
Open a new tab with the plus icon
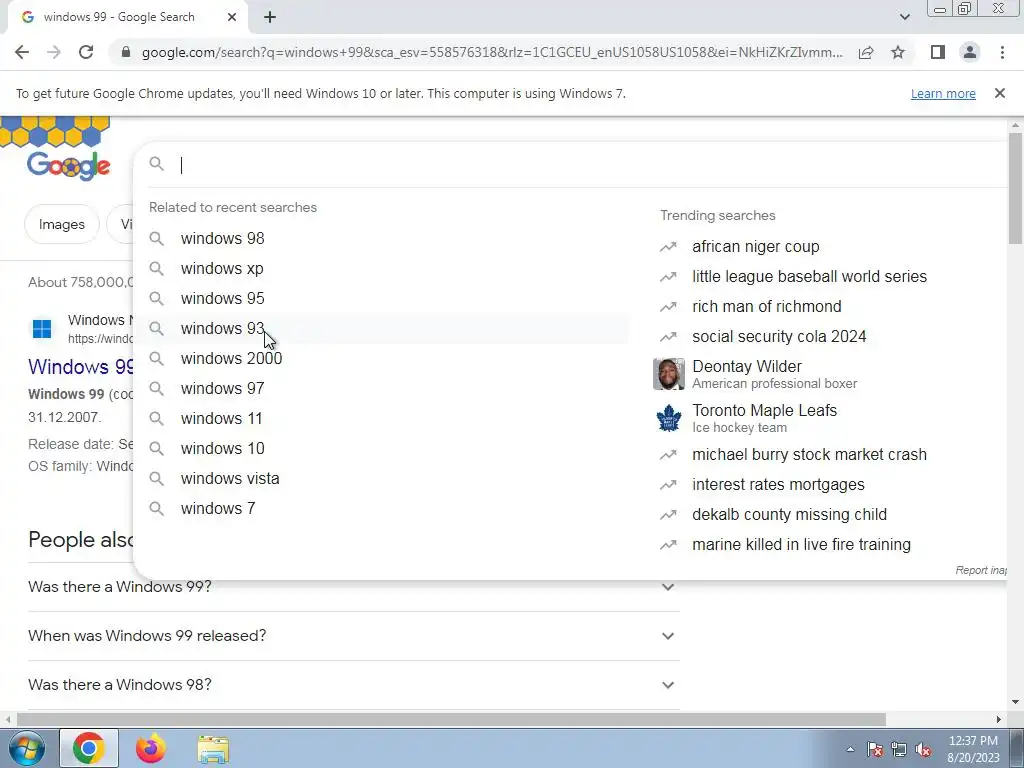pyautogui.click(x=270, y=18)
